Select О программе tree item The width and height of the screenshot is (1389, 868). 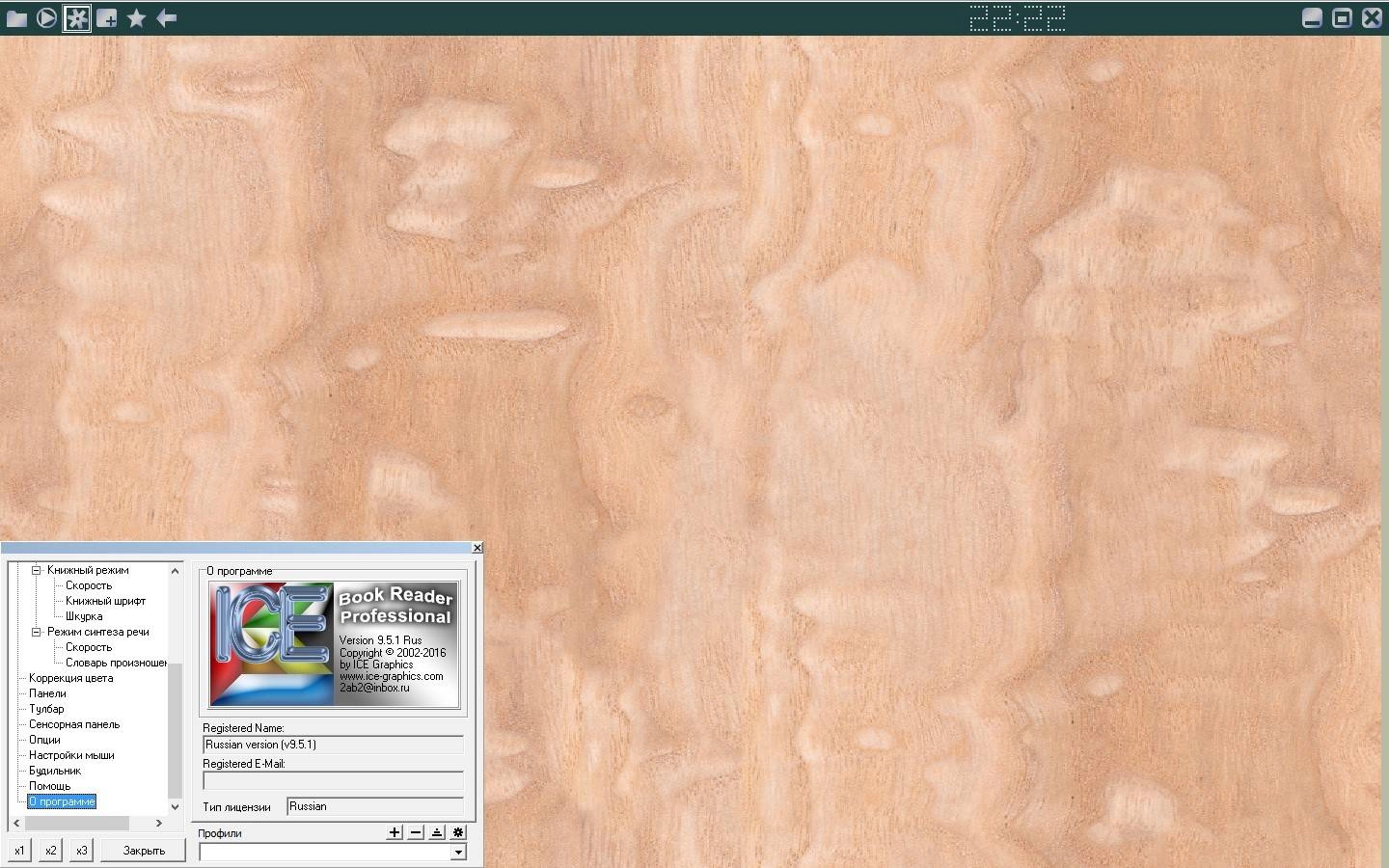(x=62, y=801)
